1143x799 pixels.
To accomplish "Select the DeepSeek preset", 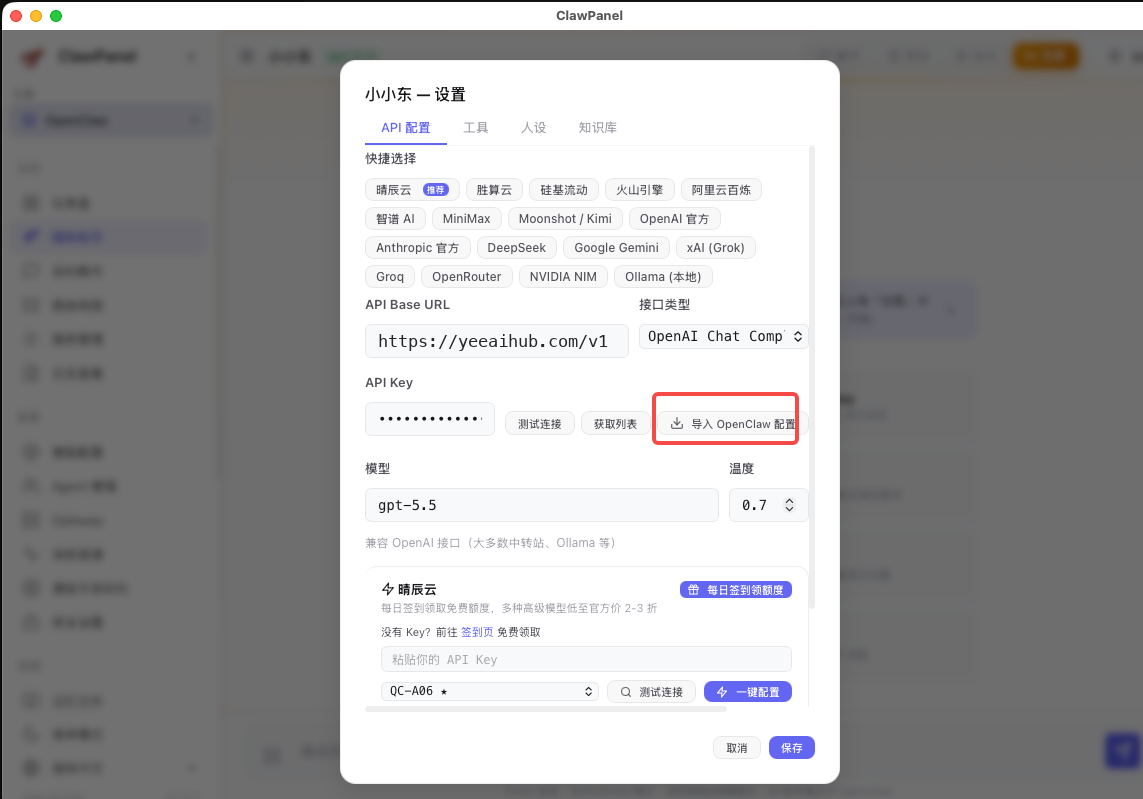I will [516, 248].
